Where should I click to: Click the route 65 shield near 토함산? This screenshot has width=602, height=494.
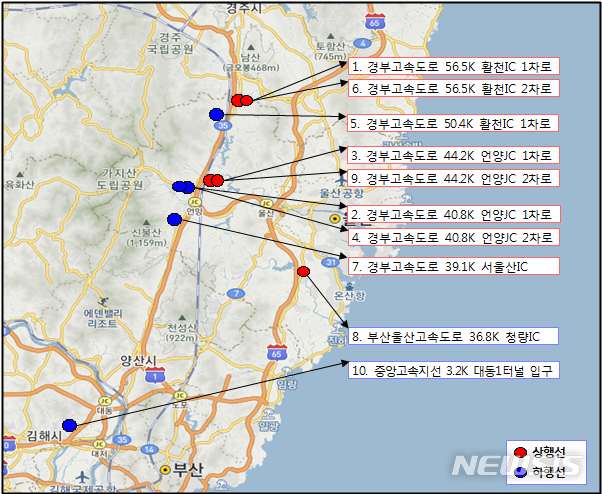[374, 21]
